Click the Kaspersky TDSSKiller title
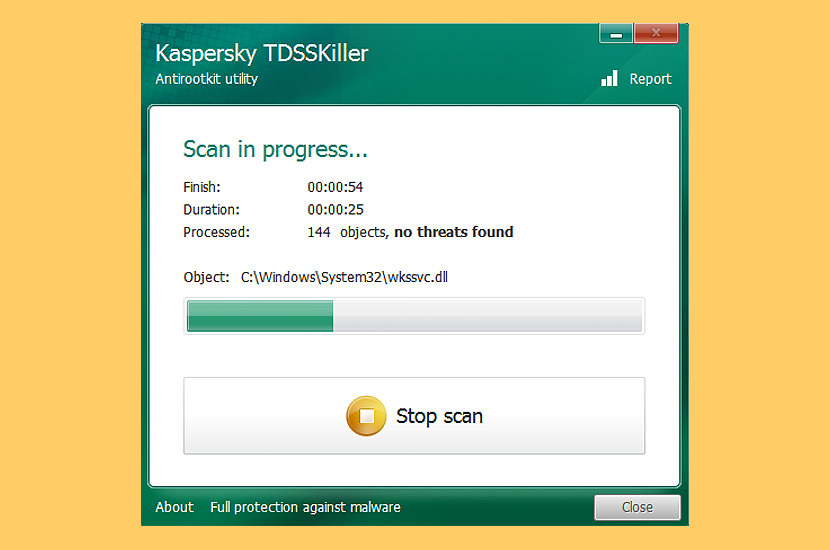Viewport: 830px width, 550px height. click(261, 53)
